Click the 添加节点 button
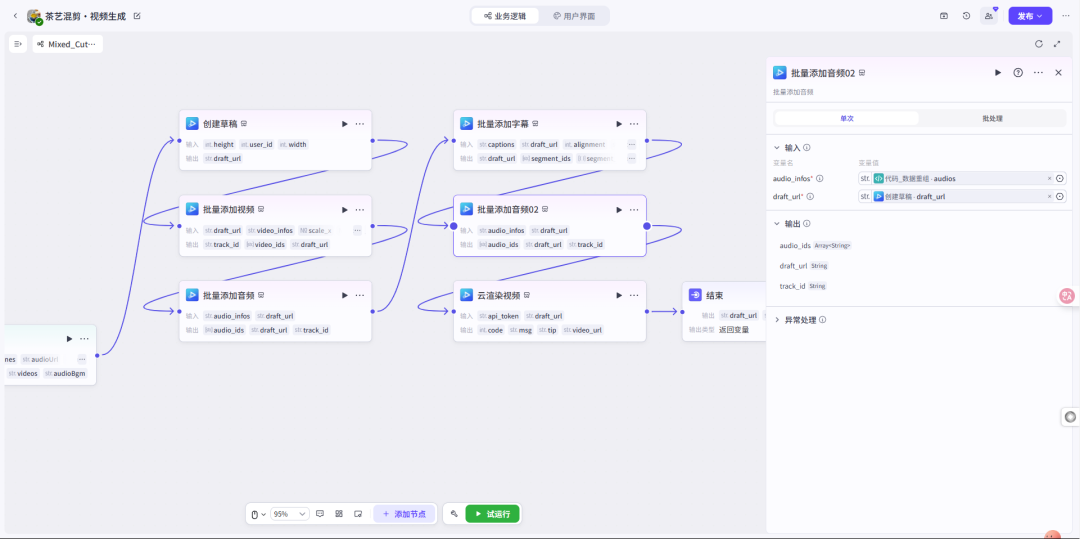 (404, 514)
